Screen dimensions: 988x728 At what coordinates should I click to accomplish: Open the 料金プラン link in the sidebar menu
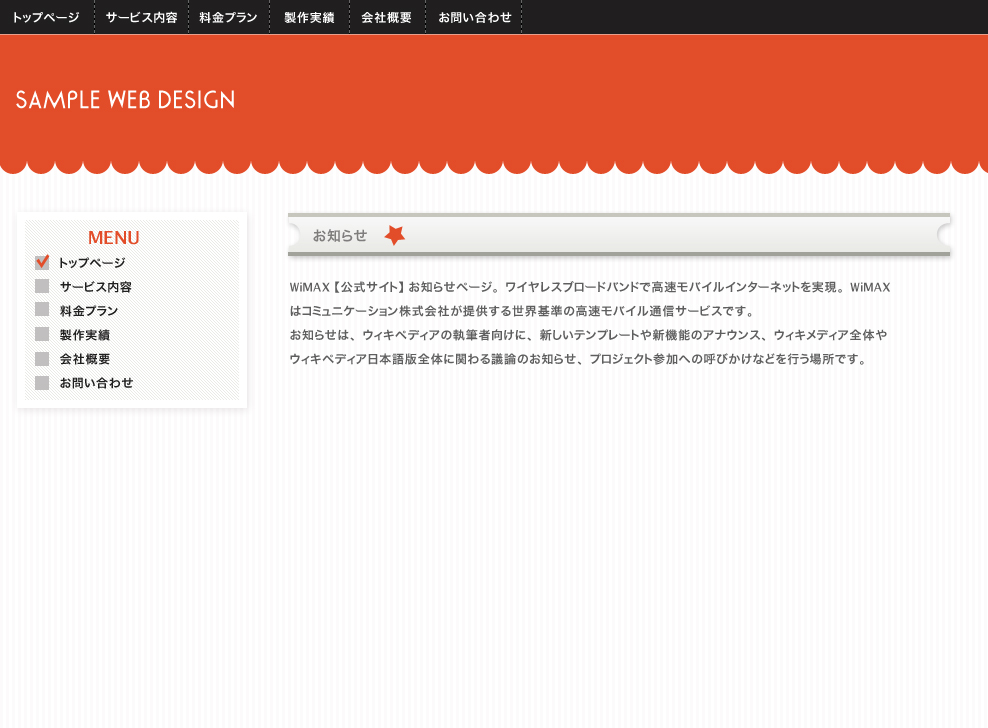tap(89, 311)
